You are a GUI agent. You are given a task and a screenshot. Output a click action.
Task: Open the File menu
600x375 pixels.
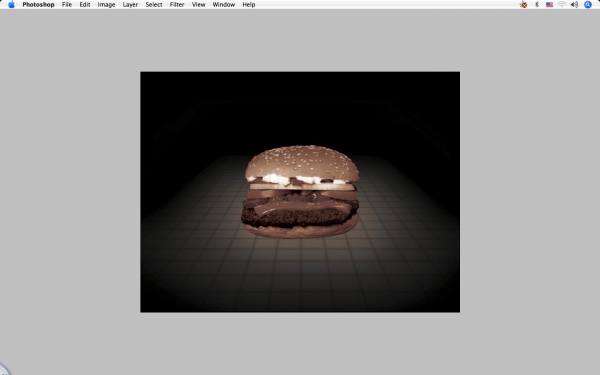click(x=67, y=5)
